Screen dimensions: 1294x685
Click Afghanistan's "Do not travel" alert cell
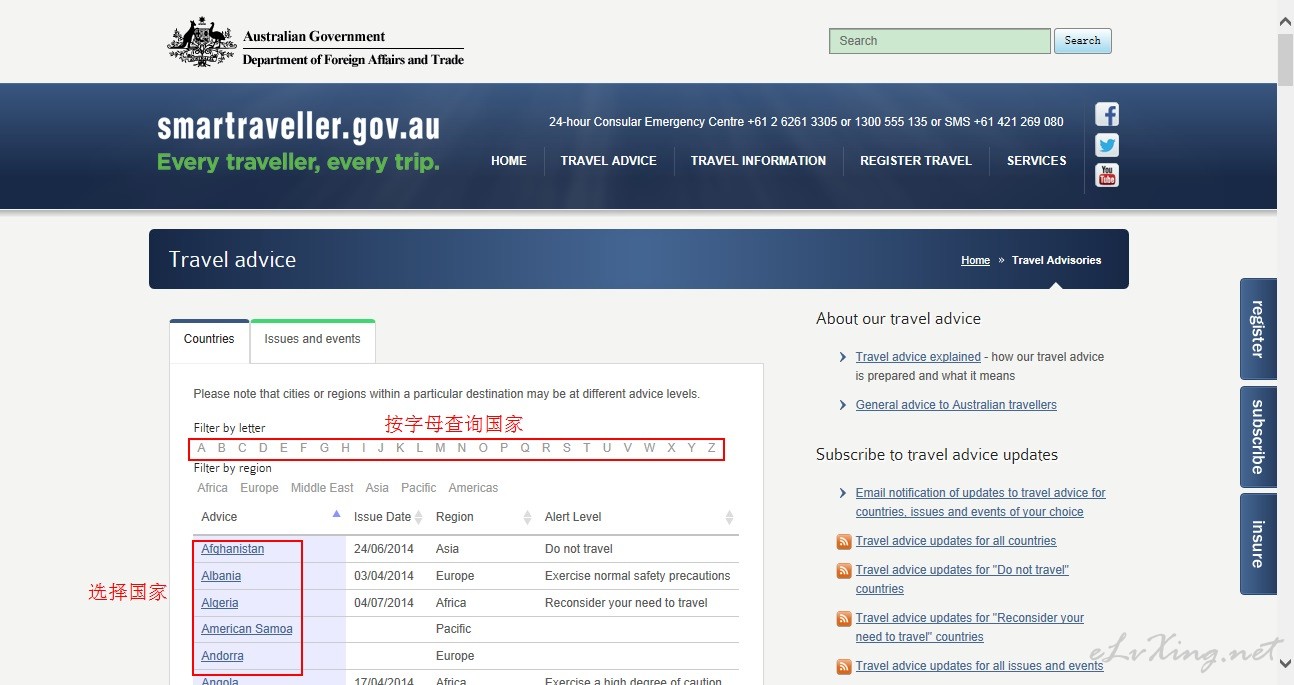point(579,549)
